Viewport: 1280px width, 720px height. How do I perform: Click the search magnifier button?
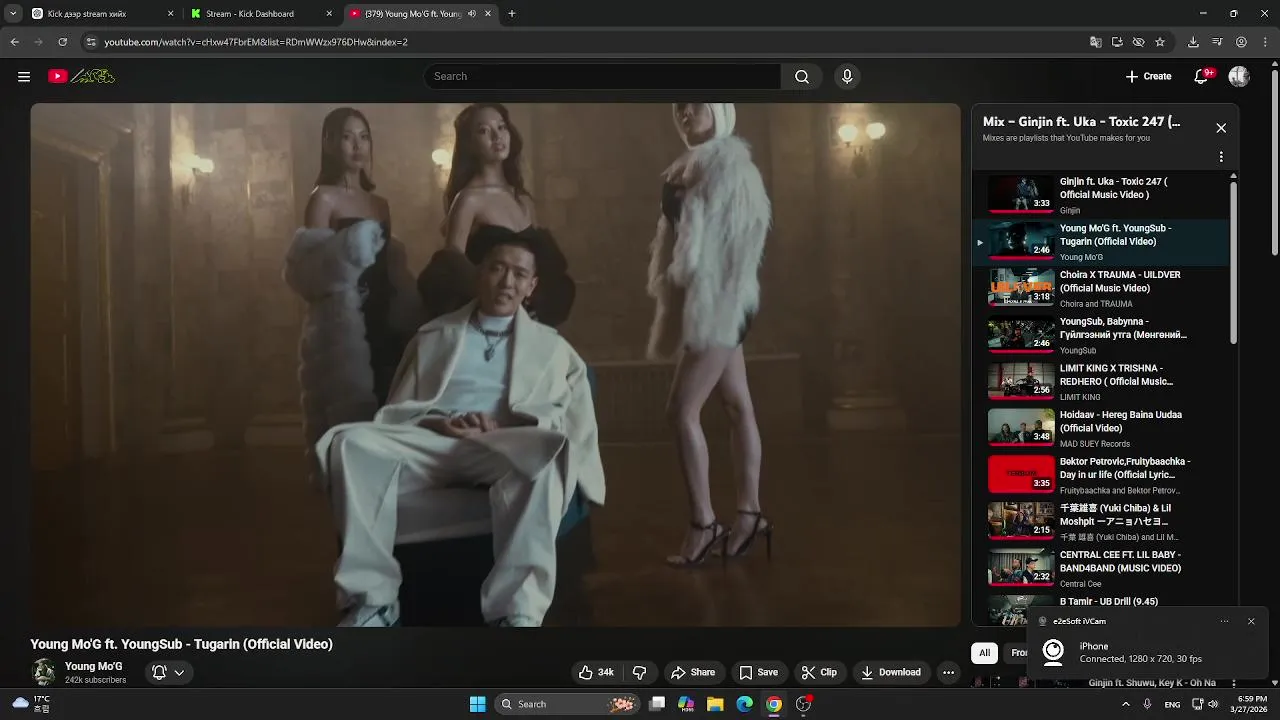pos(802,76)
